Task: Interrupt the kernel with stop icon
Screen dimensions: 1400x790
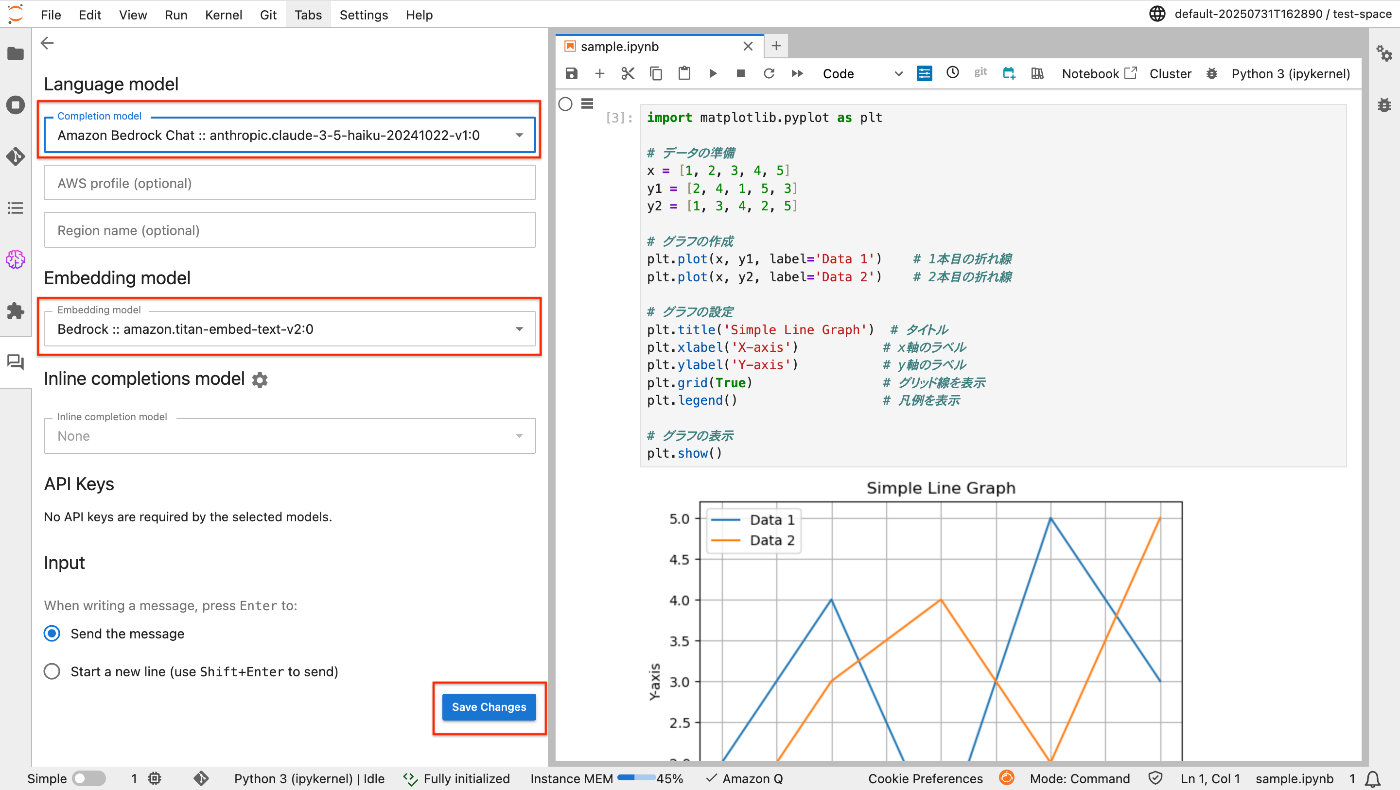Action: (x=741, y=73)
